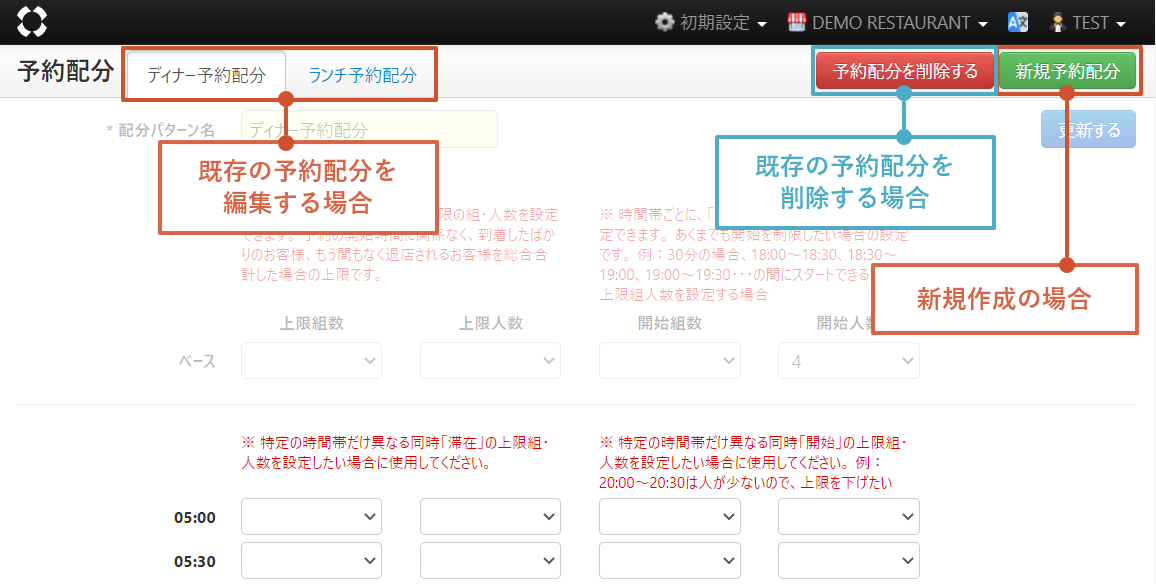The image size is (1156, 584).
Task: Open the last dropdown in the 05:30 row
Action: (849, 561)
